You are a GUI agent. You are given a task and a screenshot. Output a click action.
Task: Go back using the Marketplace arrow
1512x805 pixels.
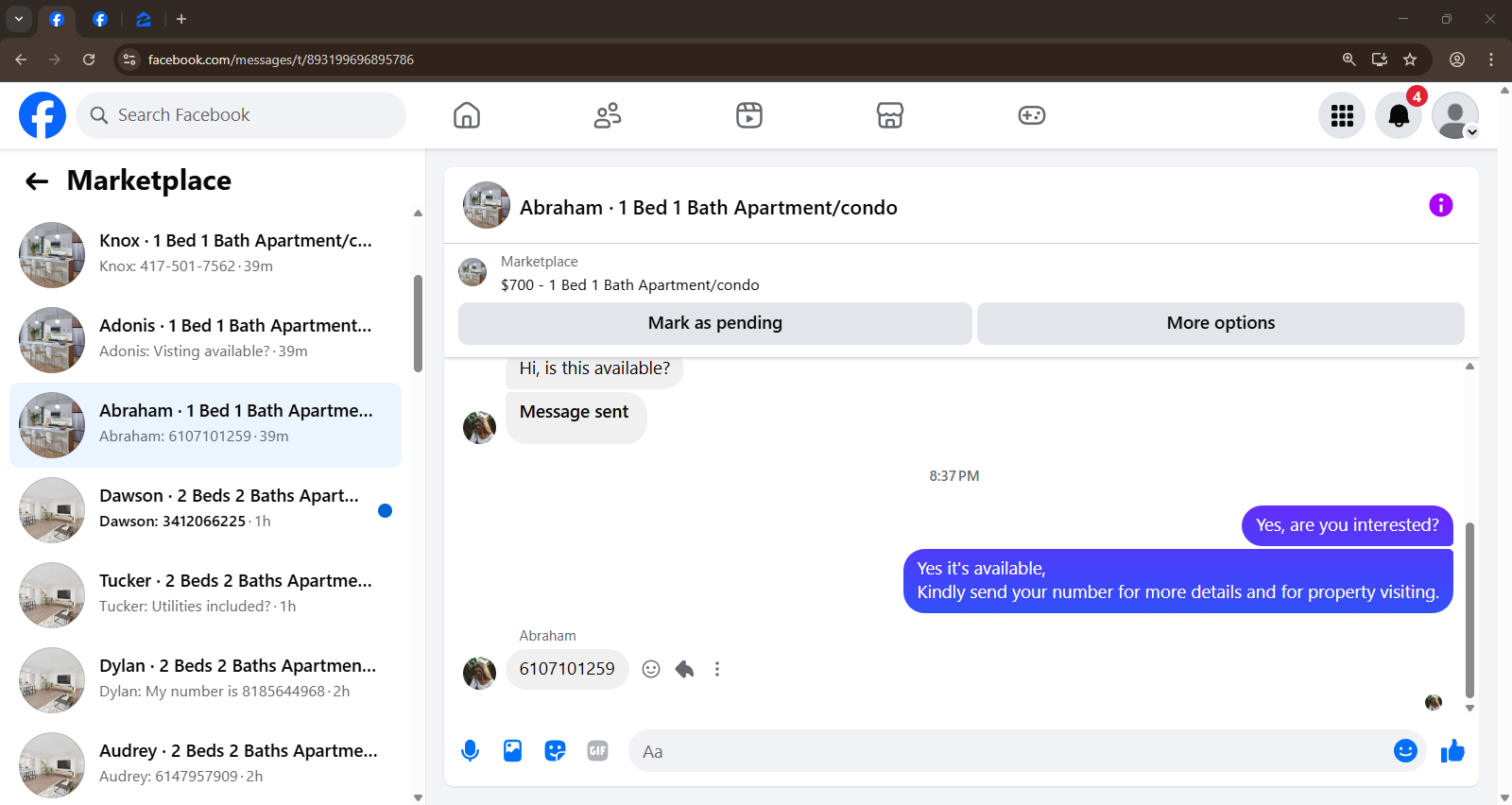point(37,181)
